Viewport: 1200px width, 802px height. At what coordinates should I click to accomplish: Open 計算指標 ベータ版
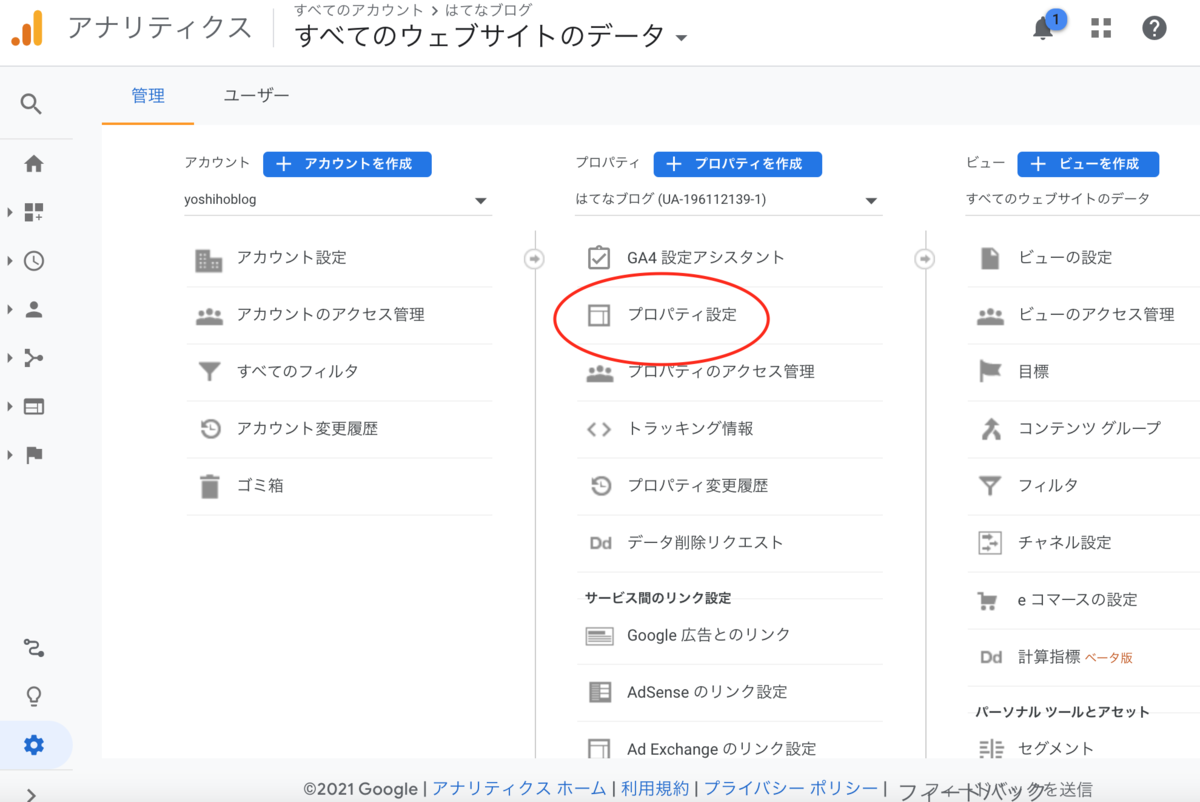pos(1075,658)
